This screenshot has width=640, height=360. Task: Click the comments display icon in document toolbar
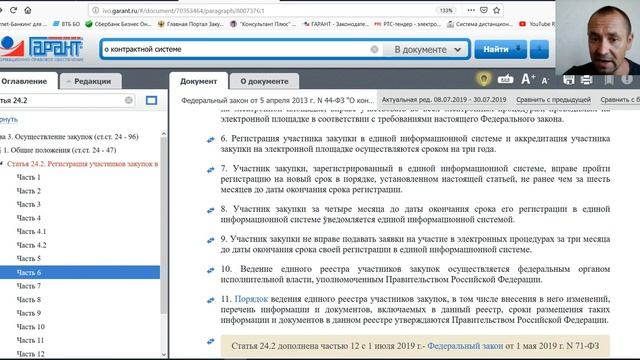click(x=505, y=79)
